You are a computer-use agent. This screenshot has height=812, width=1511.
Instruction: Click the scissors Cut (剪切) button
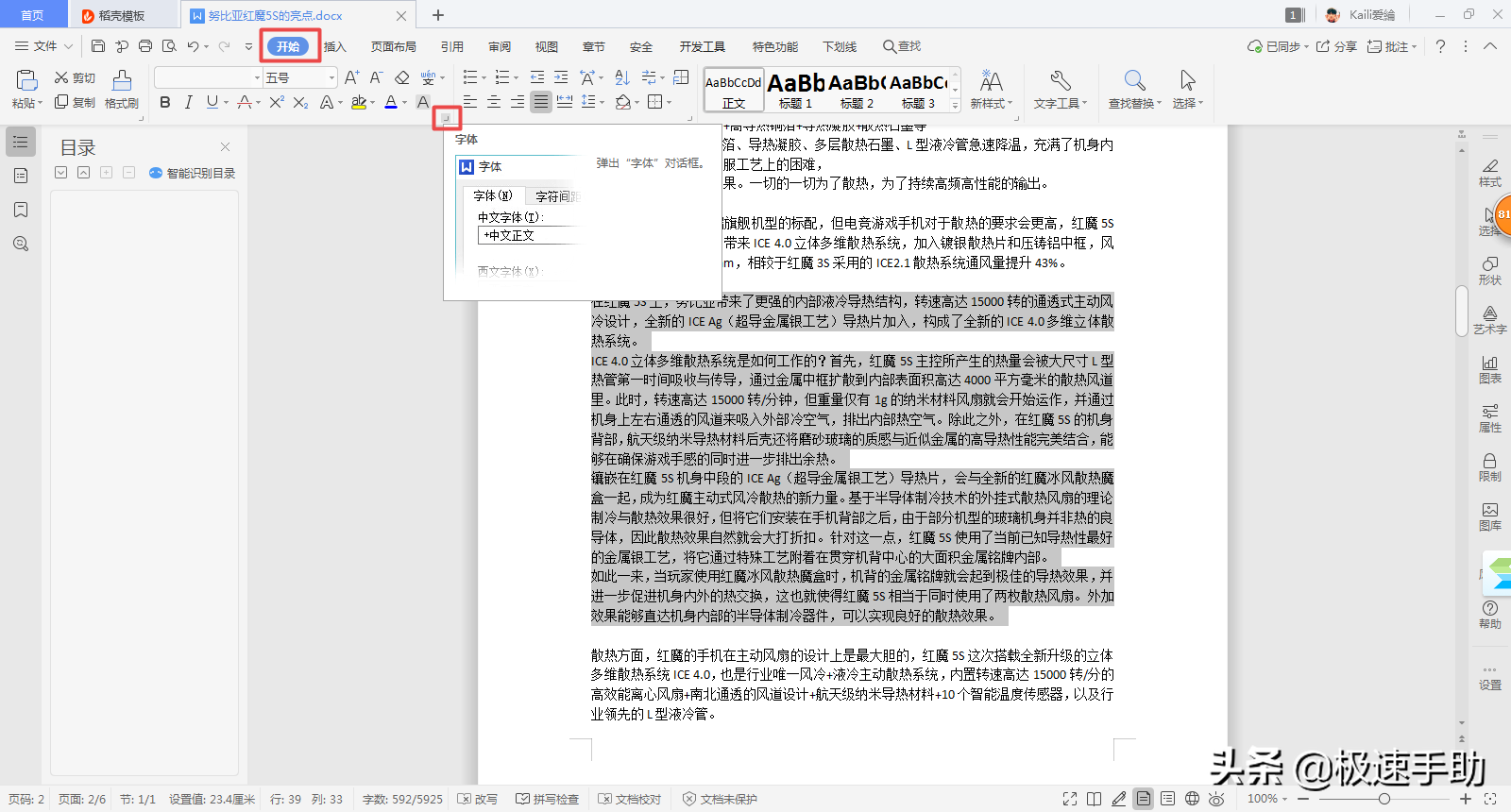point(75,77)
